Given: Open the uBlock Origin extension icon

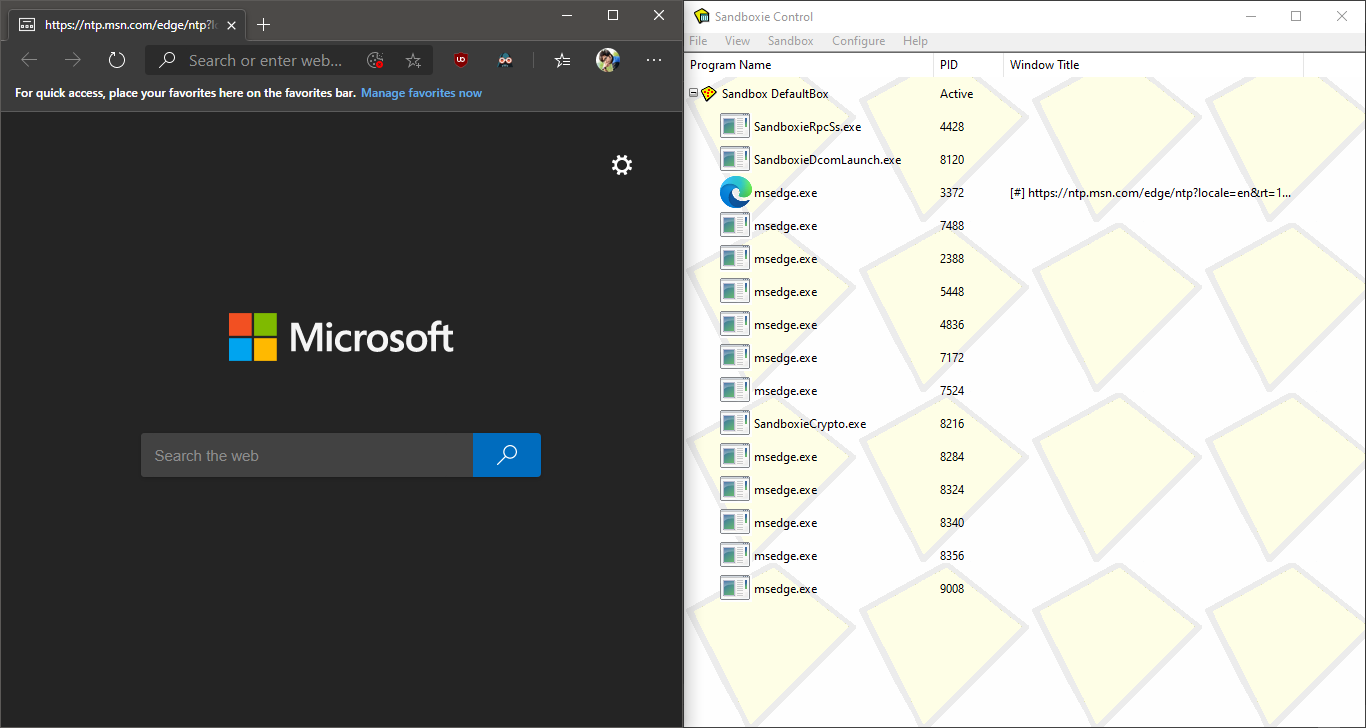Looking at the screenshot, I should coord(461,60).
